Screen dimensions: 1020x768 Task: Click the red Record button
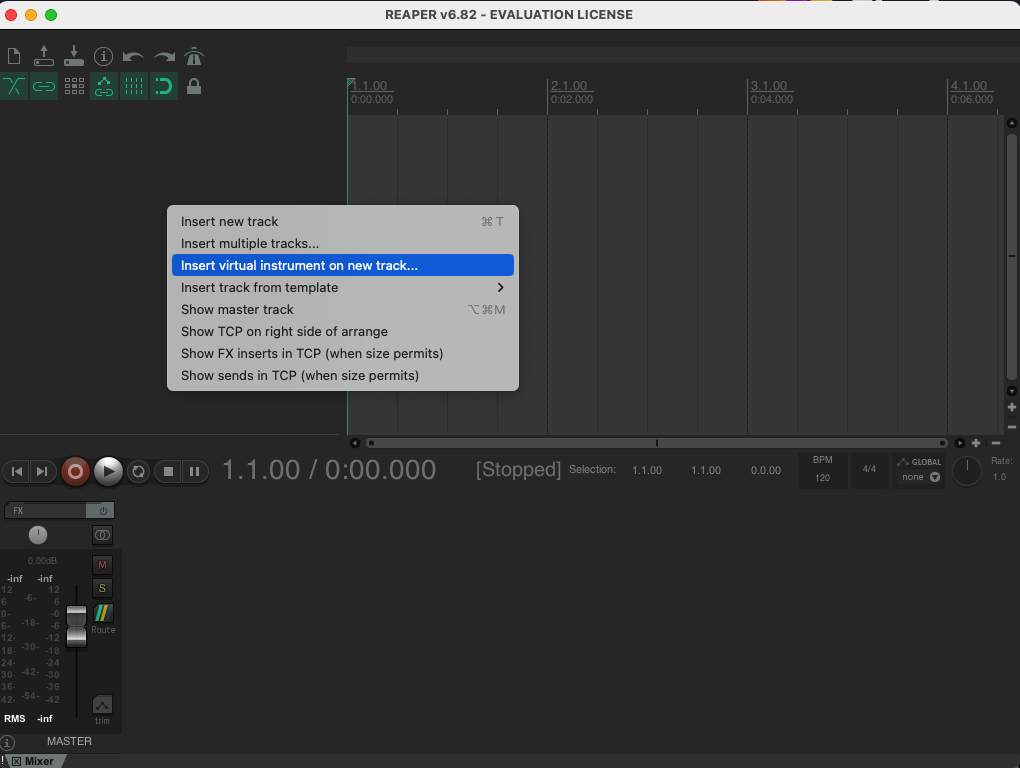75,471
